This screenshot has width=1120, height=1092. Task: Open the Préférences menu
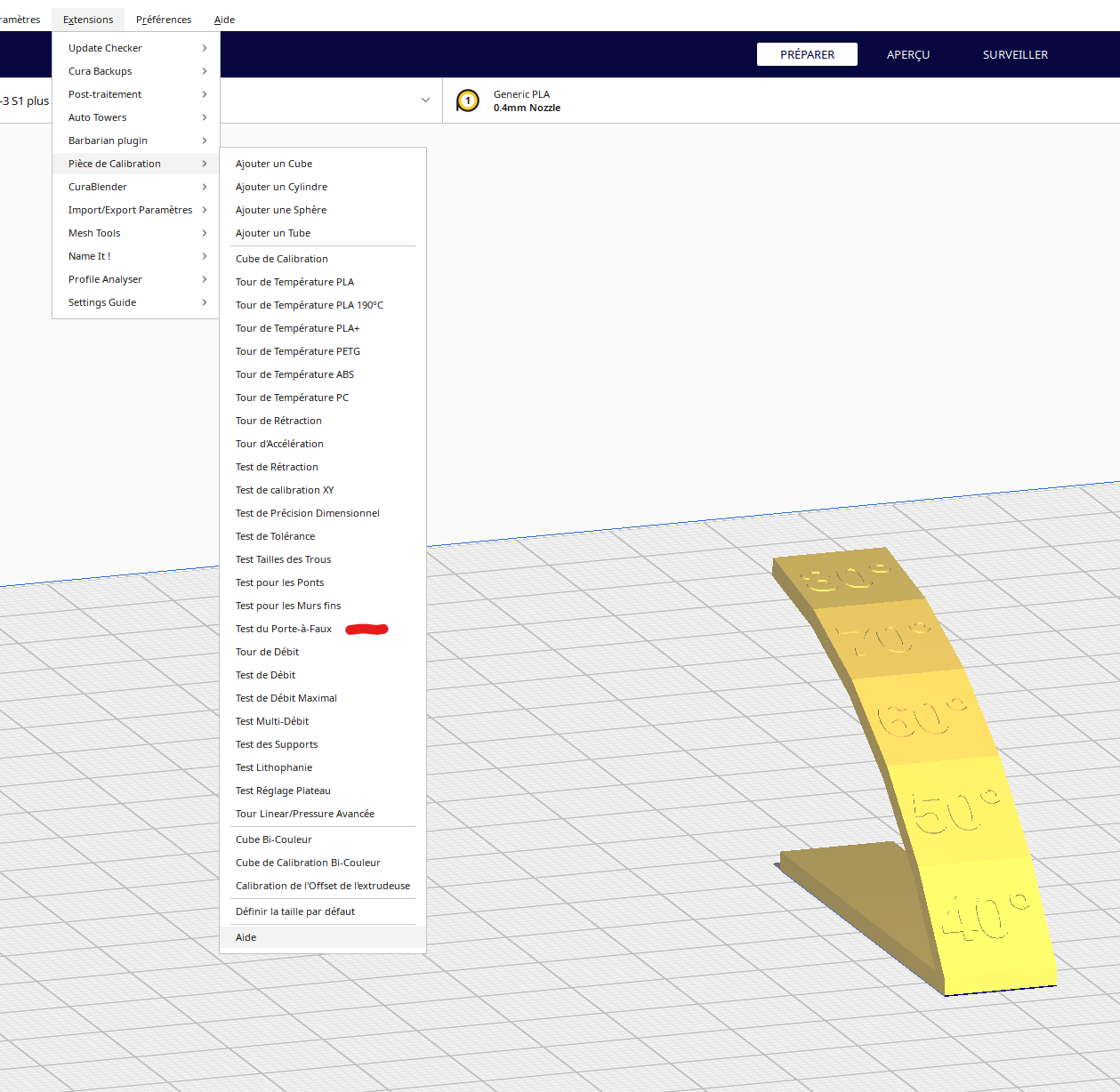tap(164, 20)
